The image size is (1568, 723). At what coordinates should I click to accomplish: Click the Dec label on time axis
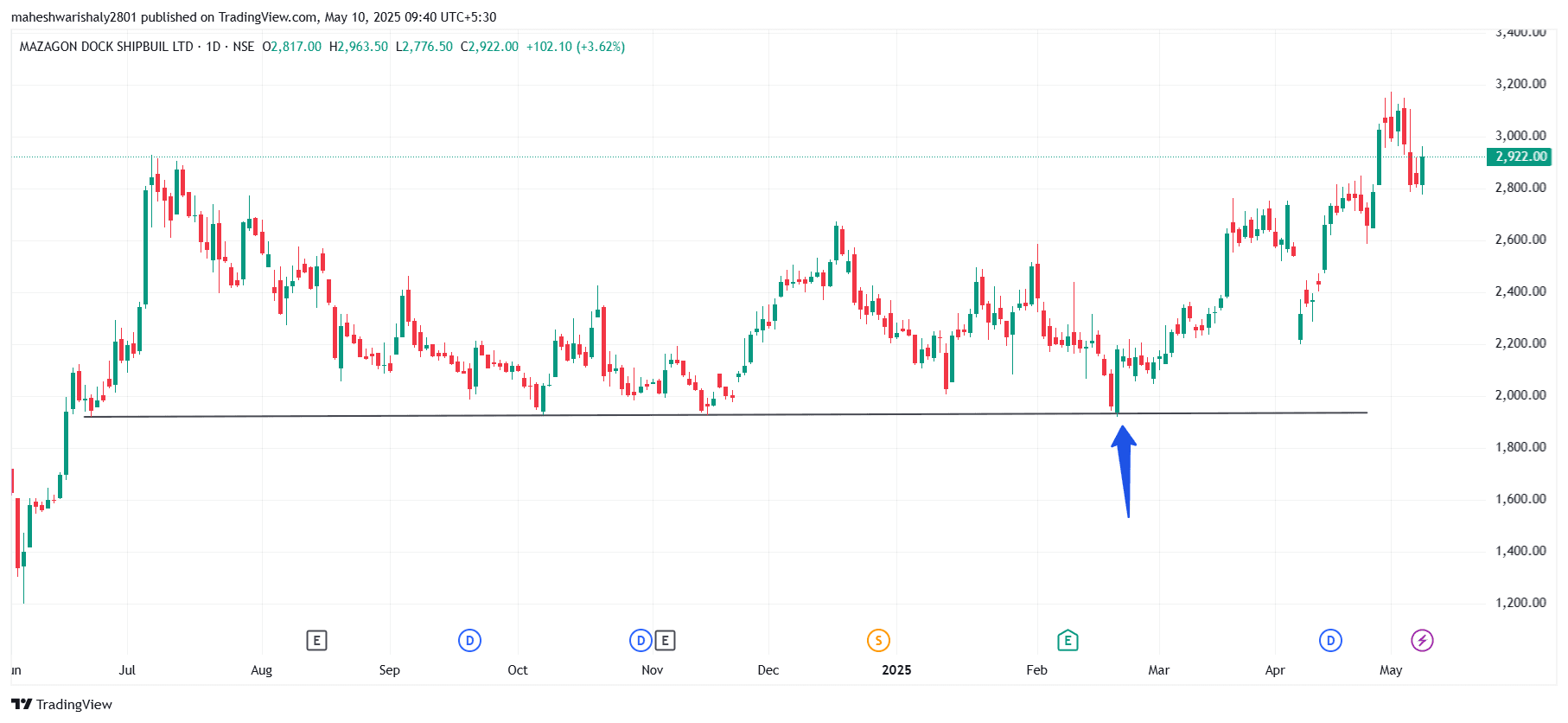[x=768, y=670]
